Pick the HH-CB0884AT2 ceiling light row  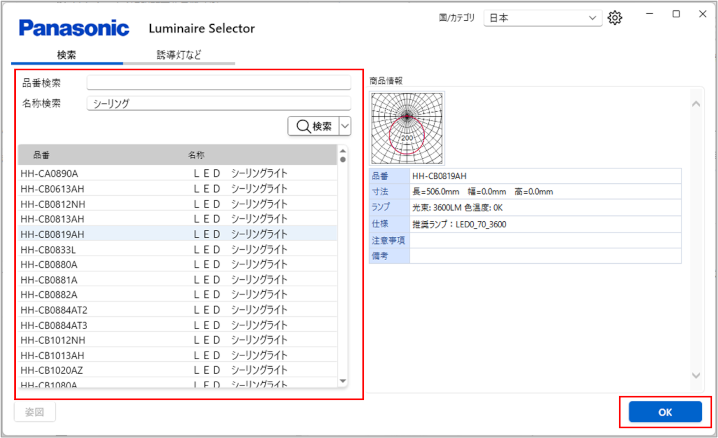[x=100, y=310]
